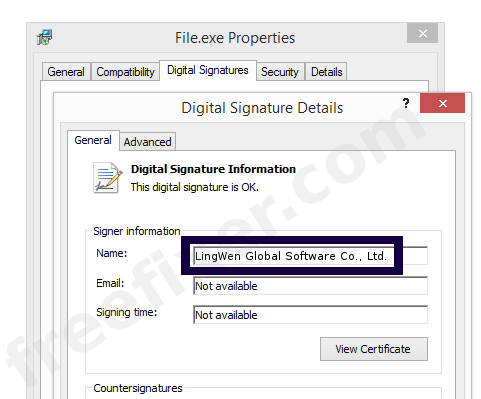The image size is (481, 399).
Task: Close the Digital Signature Details dialog
Action: coord(442,103)
